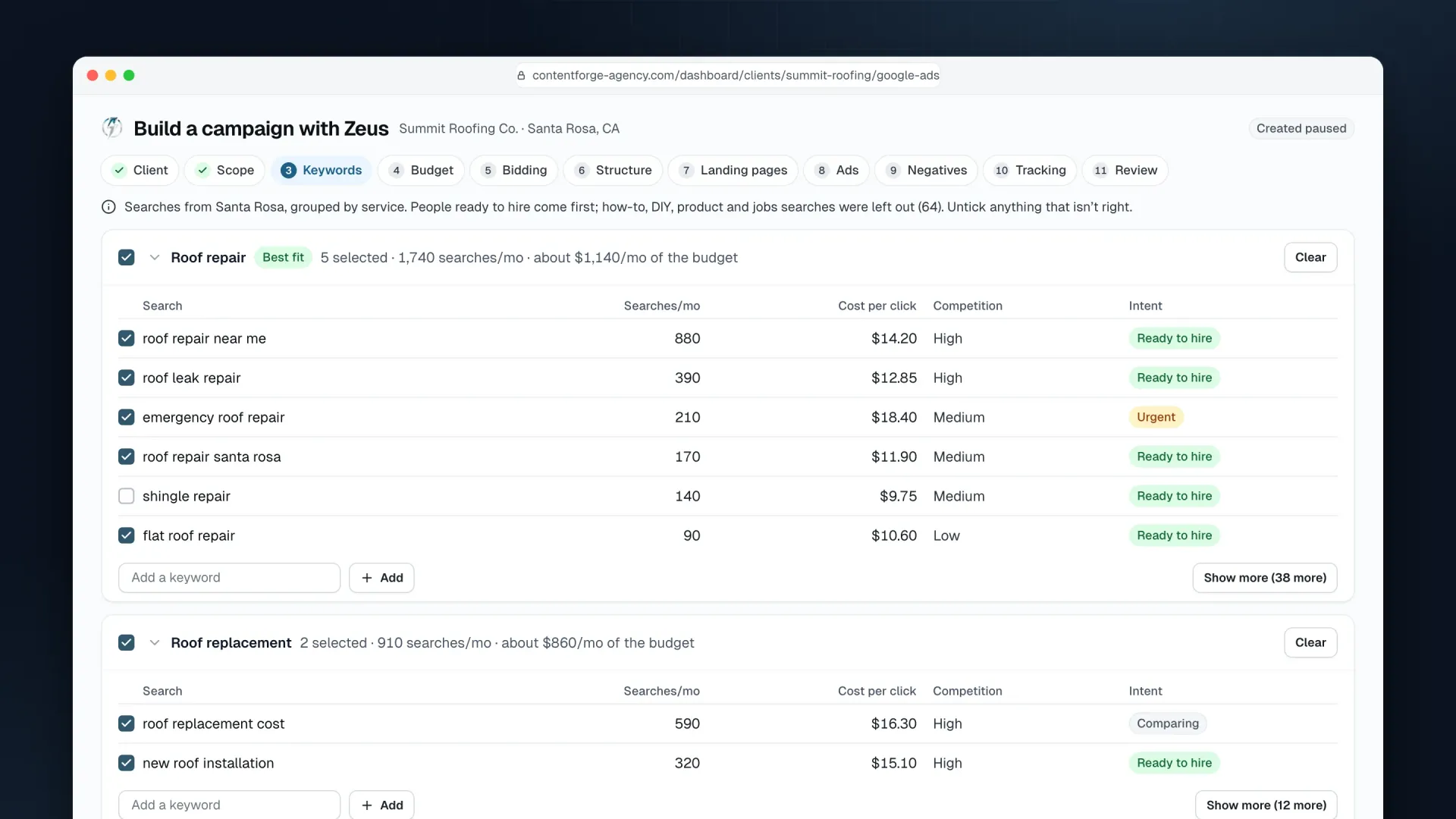Screen dimensions: 1456x819
Task: Collapse the Roof replacement group chevron
Action: pos(155,643)
